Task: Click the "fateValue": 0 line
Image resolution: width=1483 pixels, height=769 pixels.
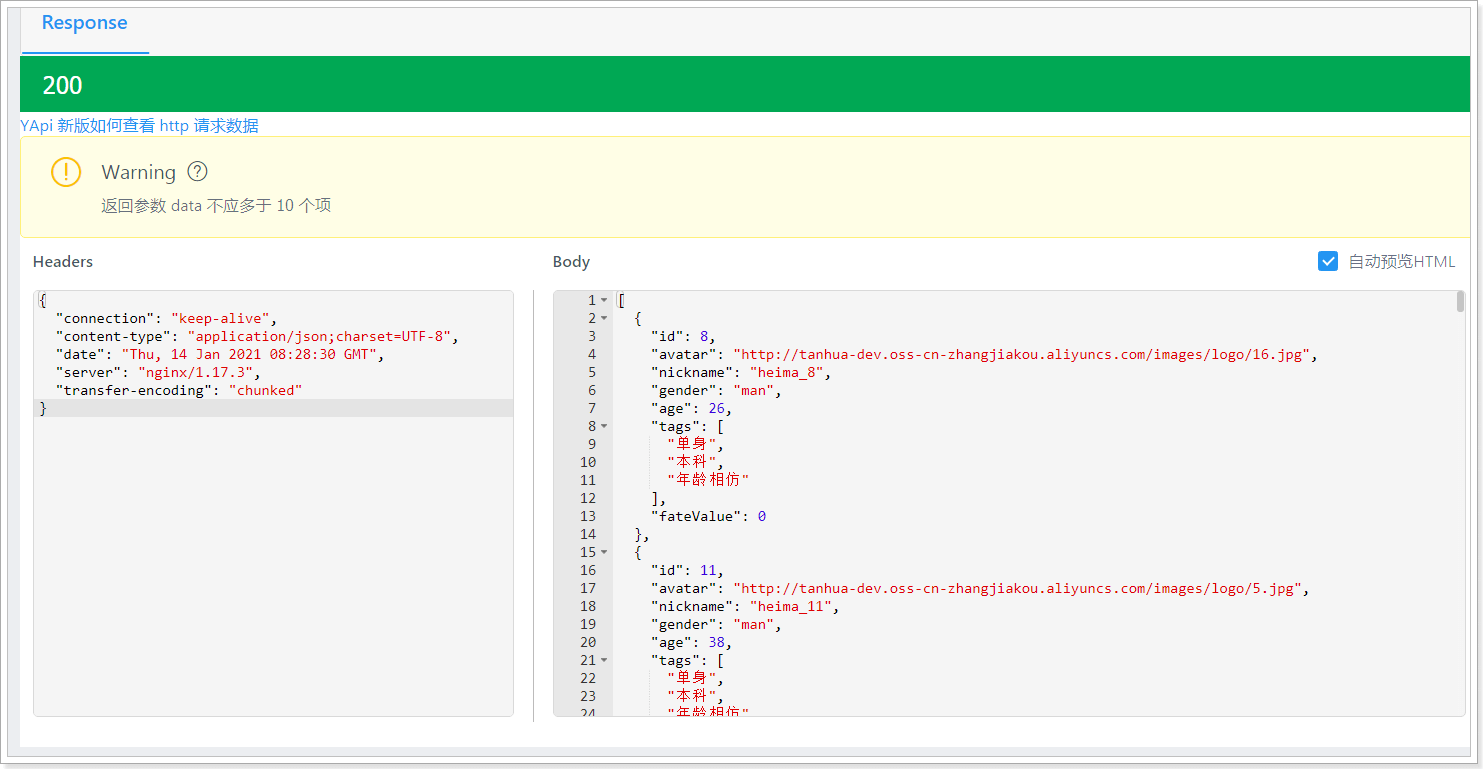Action: pos(708,516)
